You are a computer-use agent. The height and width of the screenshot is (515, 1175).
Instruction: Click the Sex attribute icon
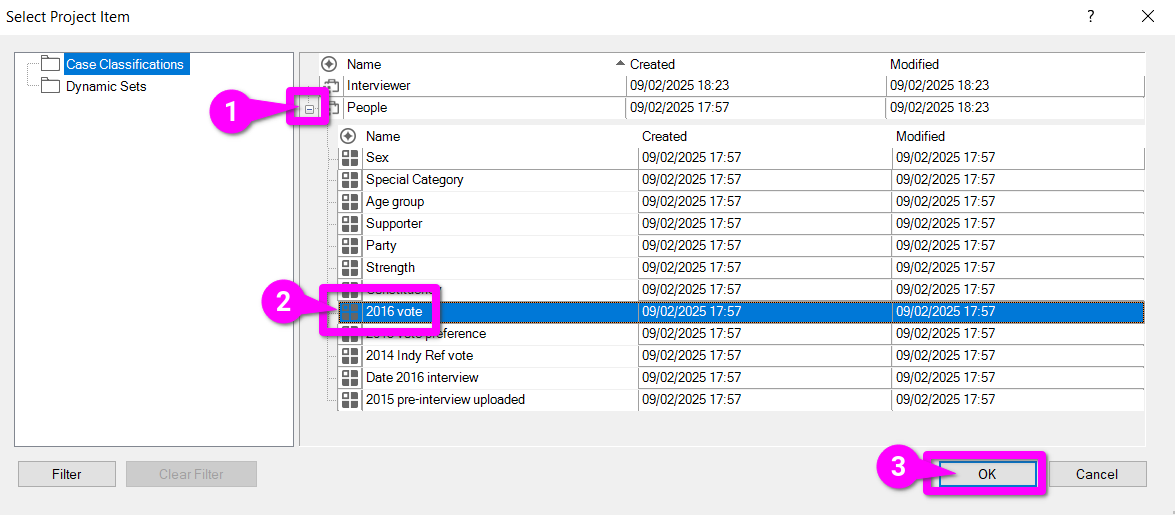tap(350, 158)
